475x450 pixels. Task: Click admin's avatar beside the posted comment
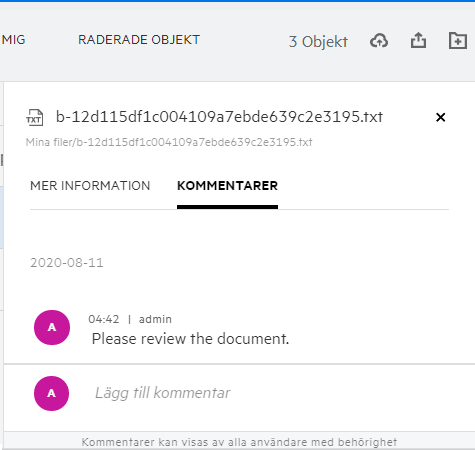point(52,327)
